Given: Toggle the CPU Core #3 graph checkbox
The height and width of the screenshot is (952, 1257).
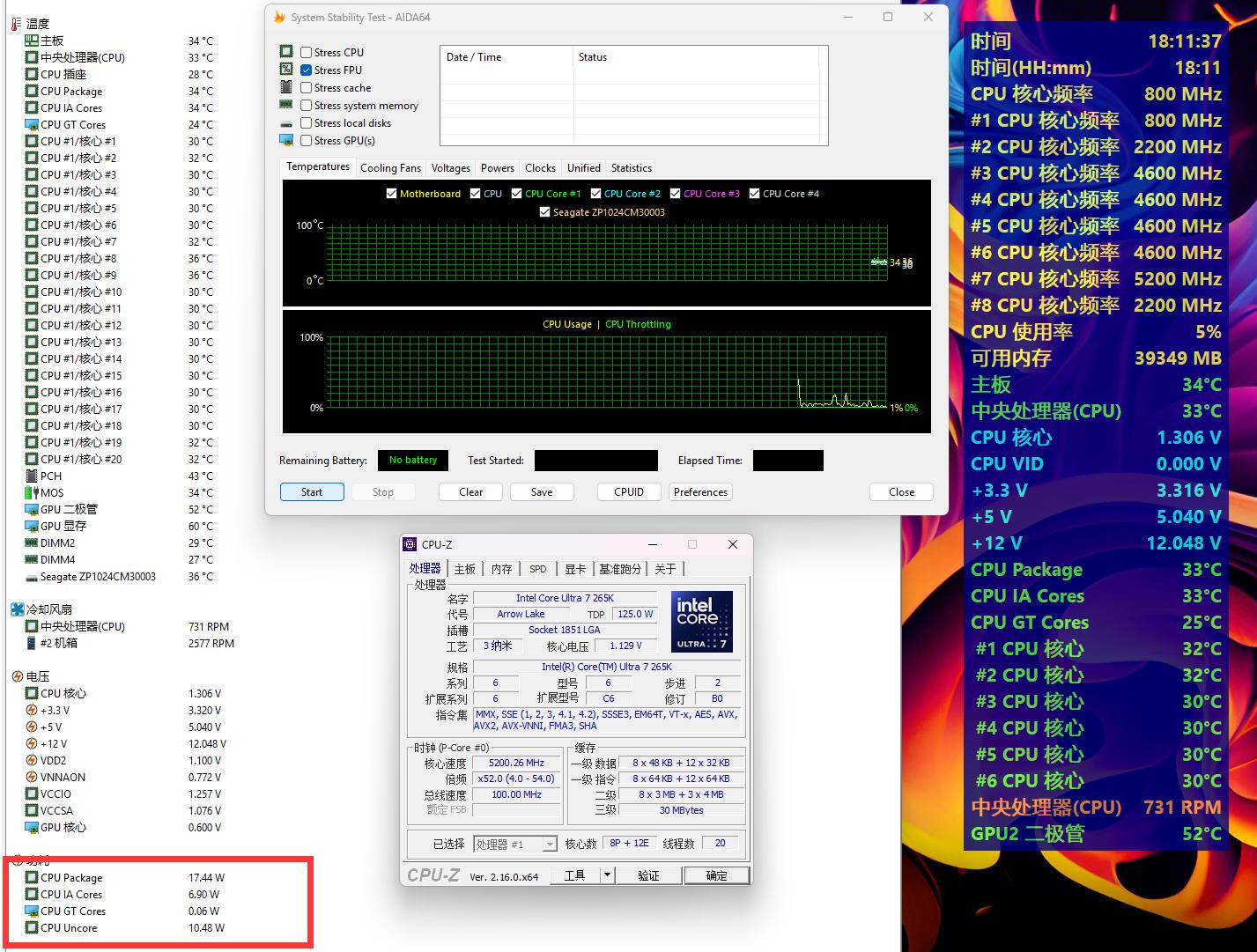Looking at the screenshot, I should (675, 194).
